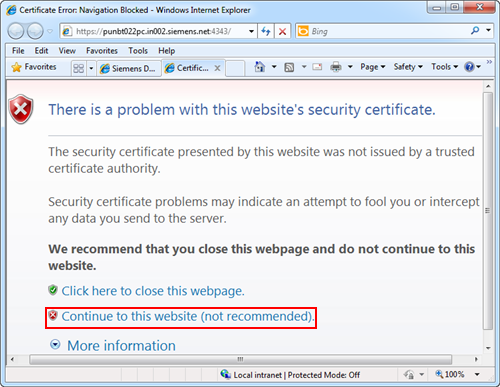Click the Print icon in toolbar

pos(336,67)
